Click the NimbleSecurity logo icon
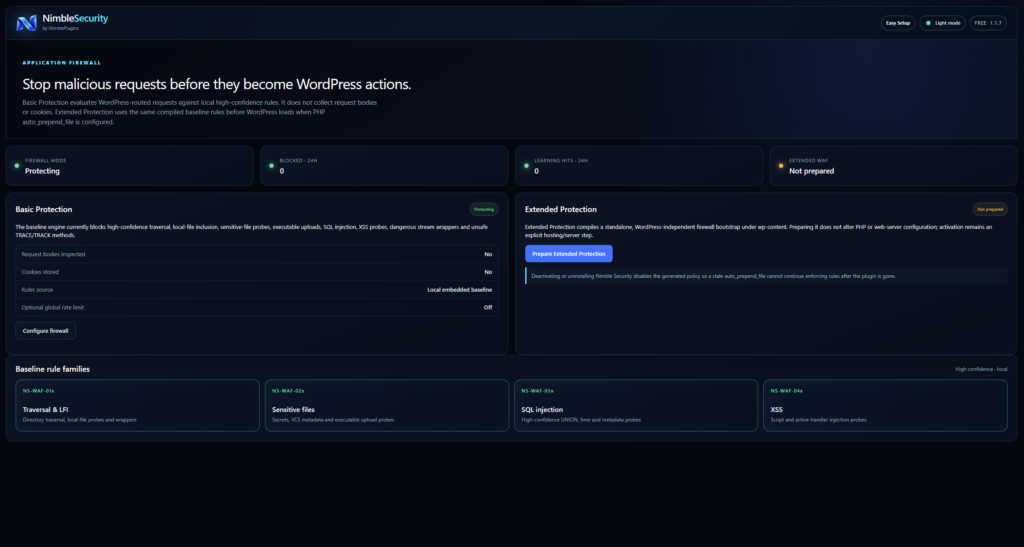The height and width of the screenshot is (547, 1024). tap(26, 23)
